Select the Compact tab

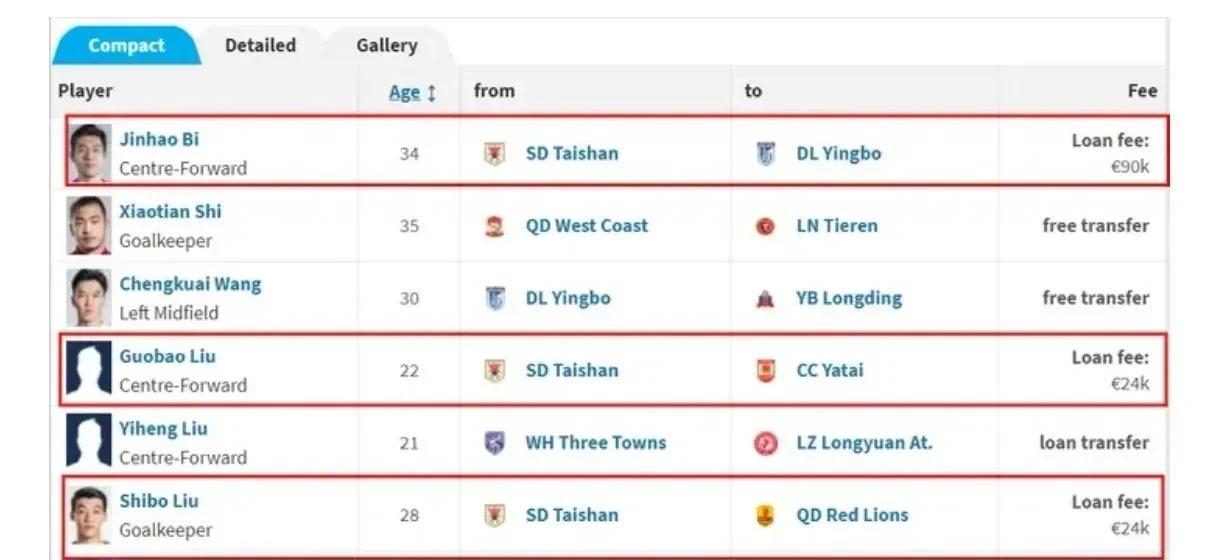click(x=126, y=46)
